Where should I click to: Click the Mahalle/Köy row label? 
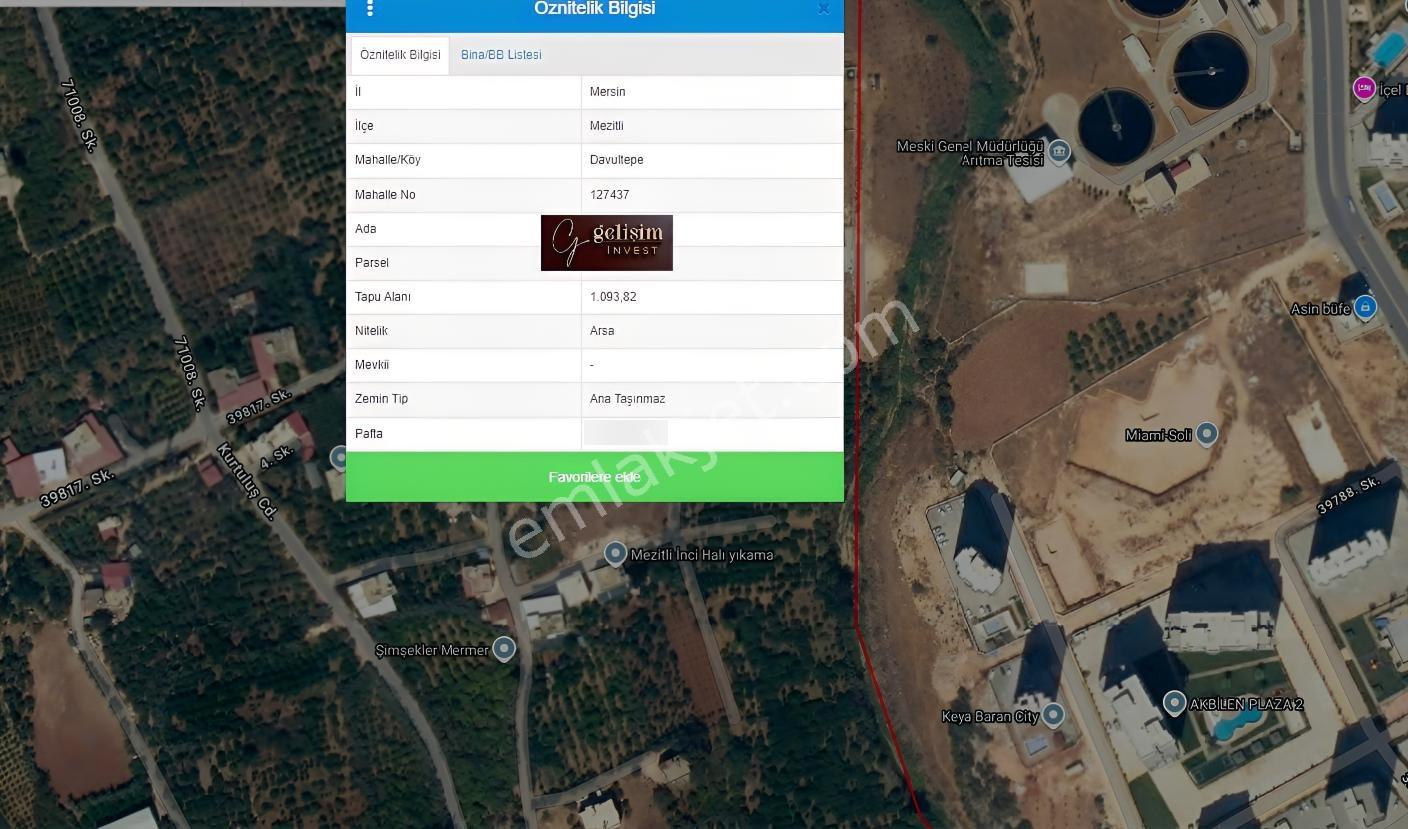387,160
